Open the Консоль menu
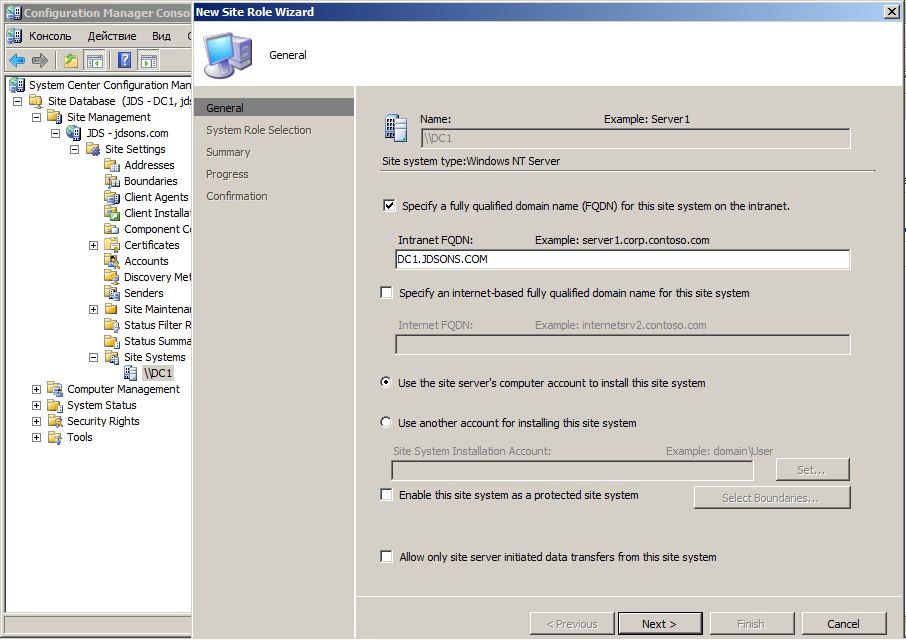 point(50,36)
